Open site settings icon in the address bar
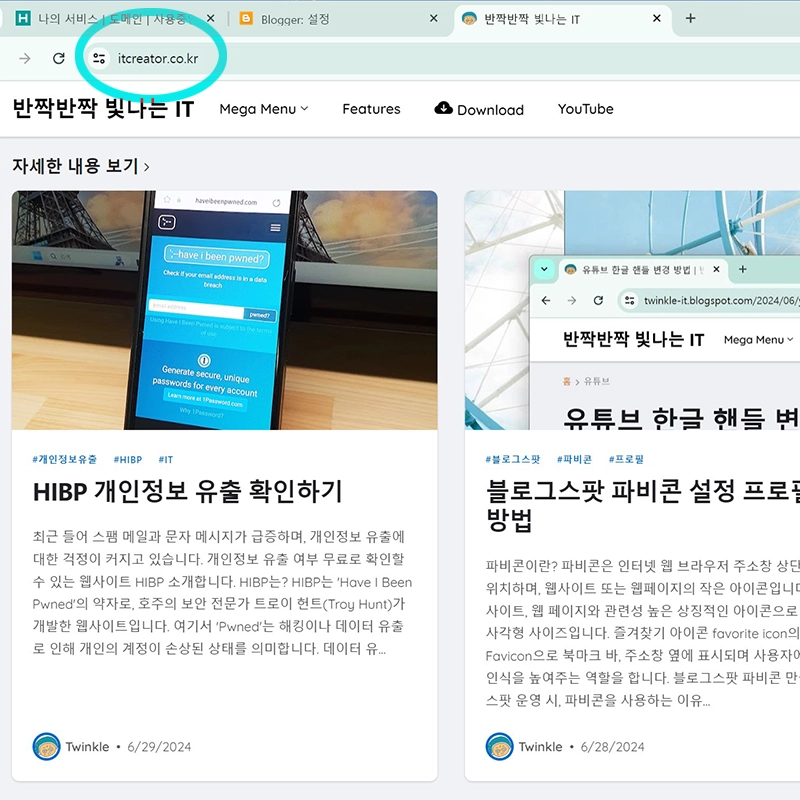The width and height of the screenshot is (800, 800). [x=98, y=59]
